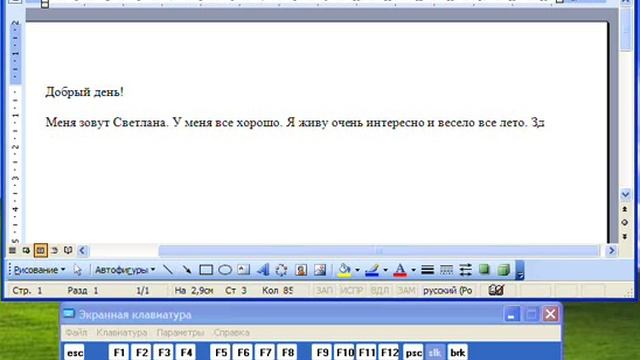Toggle ЗАМ overtype mode indicator
The width and height of the screenshot is (640, 360).
click(406, 291)
